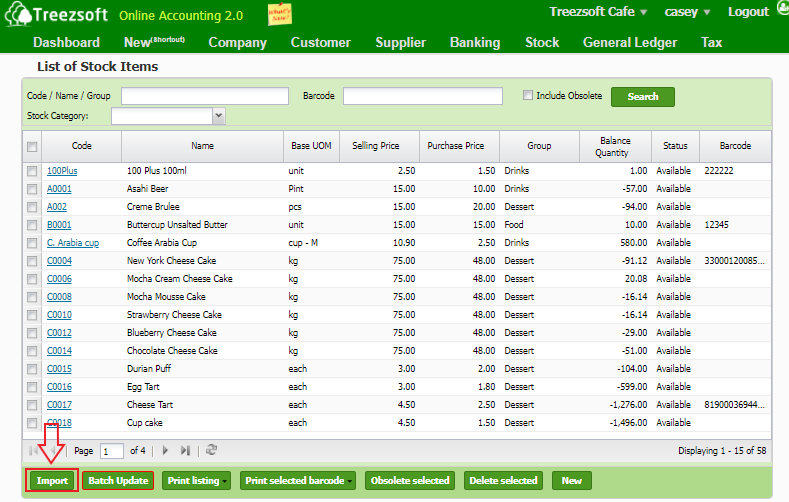The width and height of the screenshot is (789, 502).
Task: Go to first page icon
Action: point(35,451)
